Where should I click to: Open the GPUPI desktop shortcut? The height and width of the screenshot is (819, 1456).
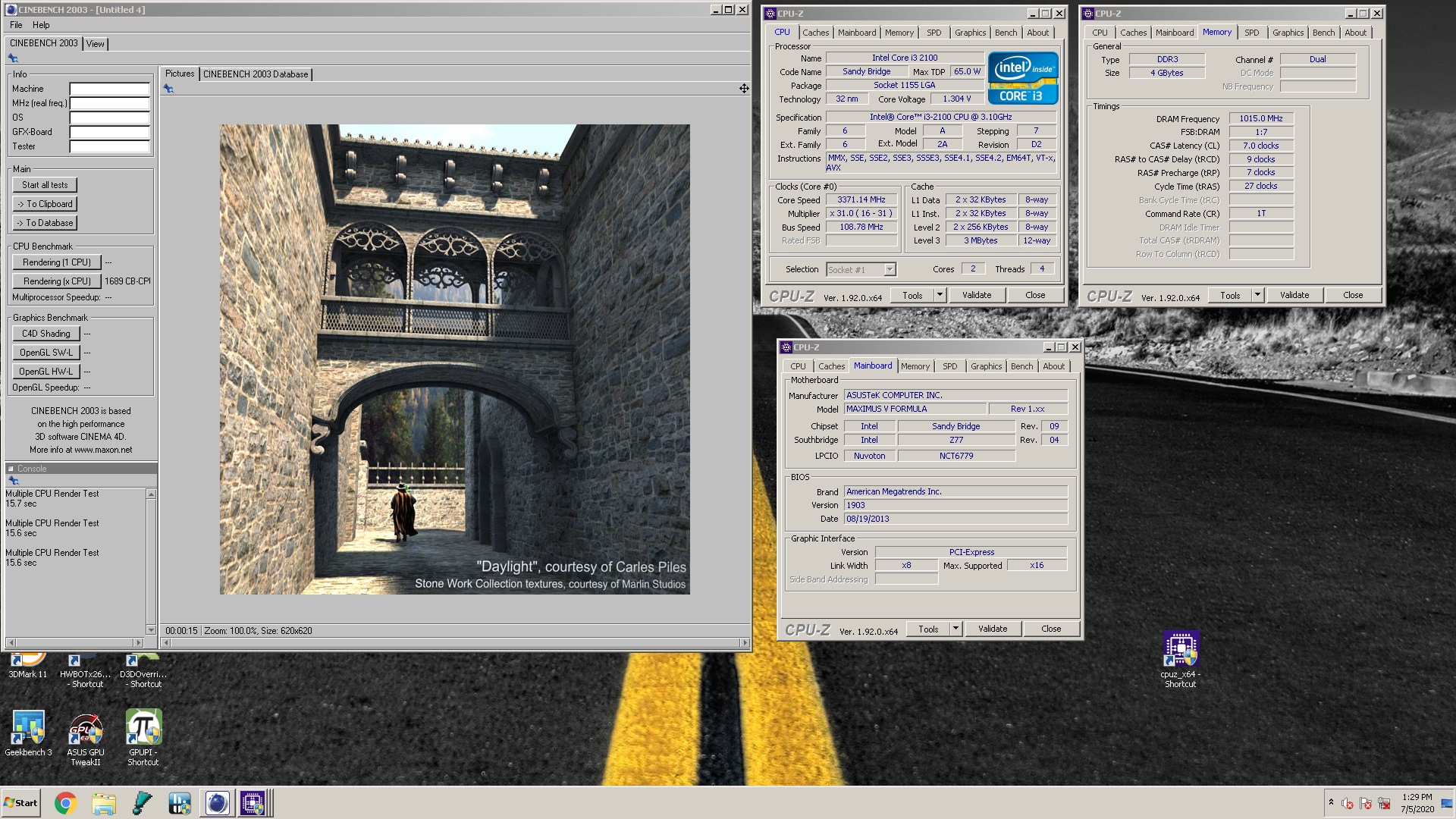click(143, 738)
